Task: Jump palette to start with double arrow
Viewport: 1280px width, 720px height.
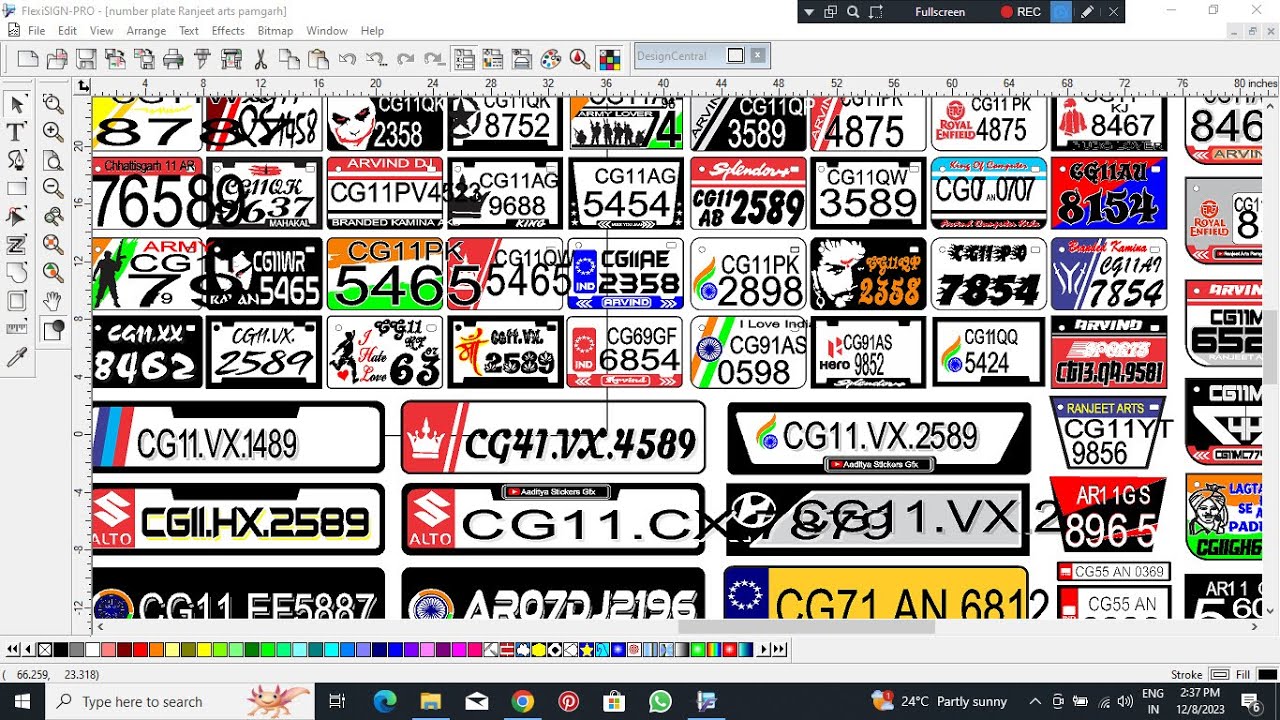Action: click(x=12, y=650)
